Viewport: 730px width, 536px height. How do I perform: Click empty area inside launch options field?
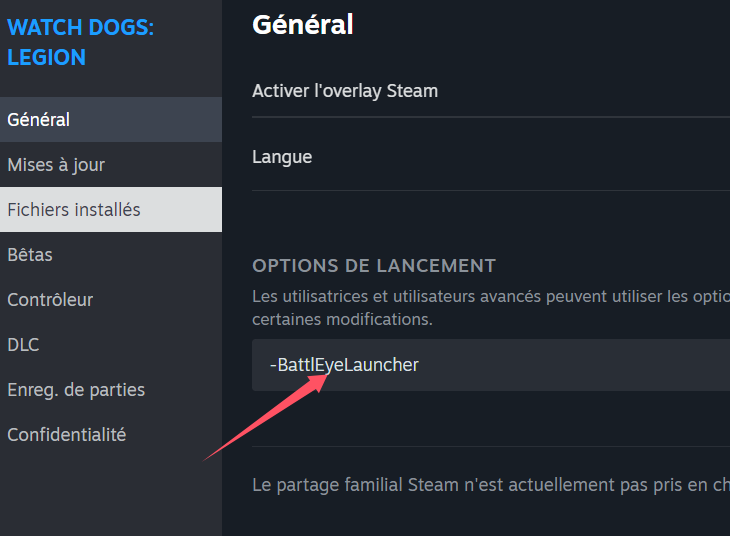coord(573,365)
